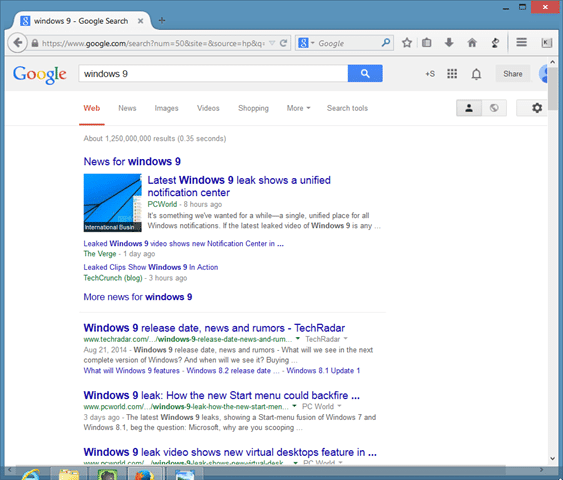Close the windows 9 Google Search tab
Image resolution: width=563 pixels, height=480 pixels.
coord(141,21)
